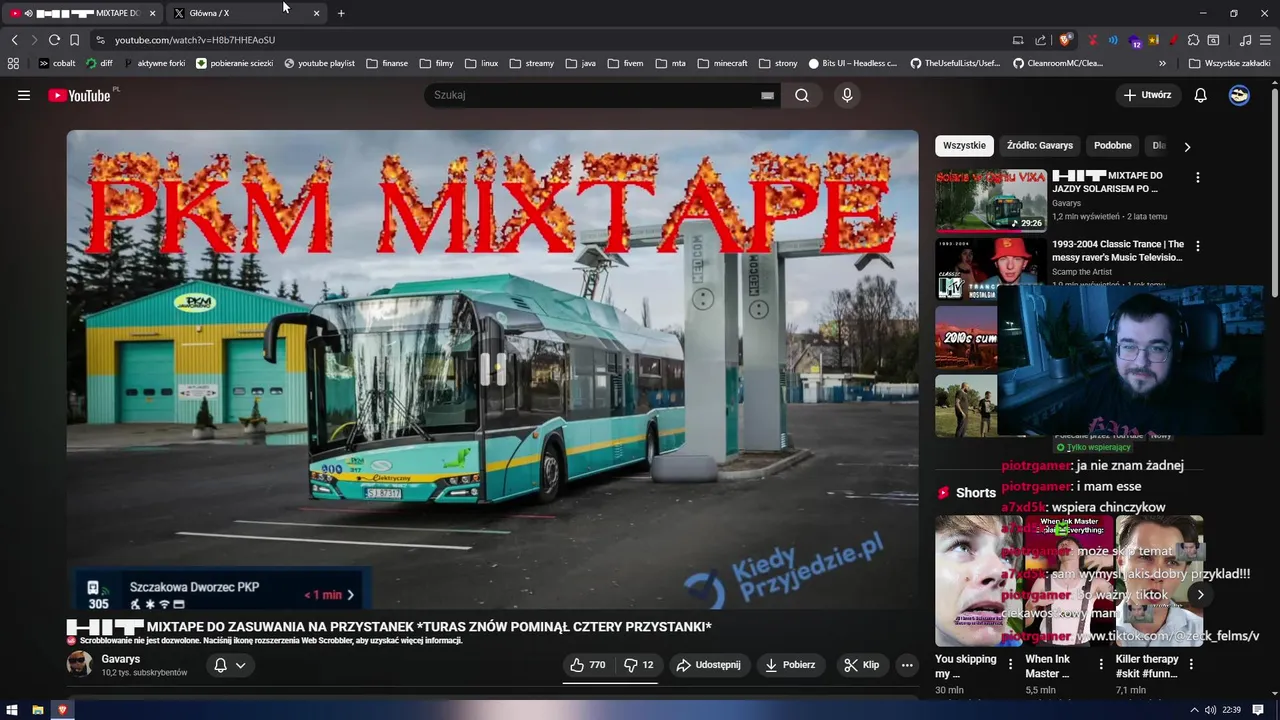Open the 'minecraft' bookmarks folder

click(x=722, y=63)
